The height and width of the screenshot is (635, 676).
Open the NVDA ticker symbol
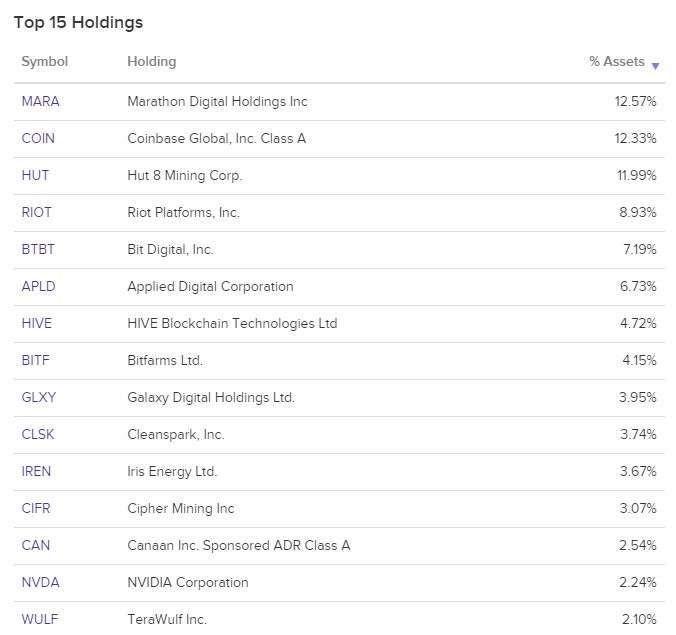[41, 583]
